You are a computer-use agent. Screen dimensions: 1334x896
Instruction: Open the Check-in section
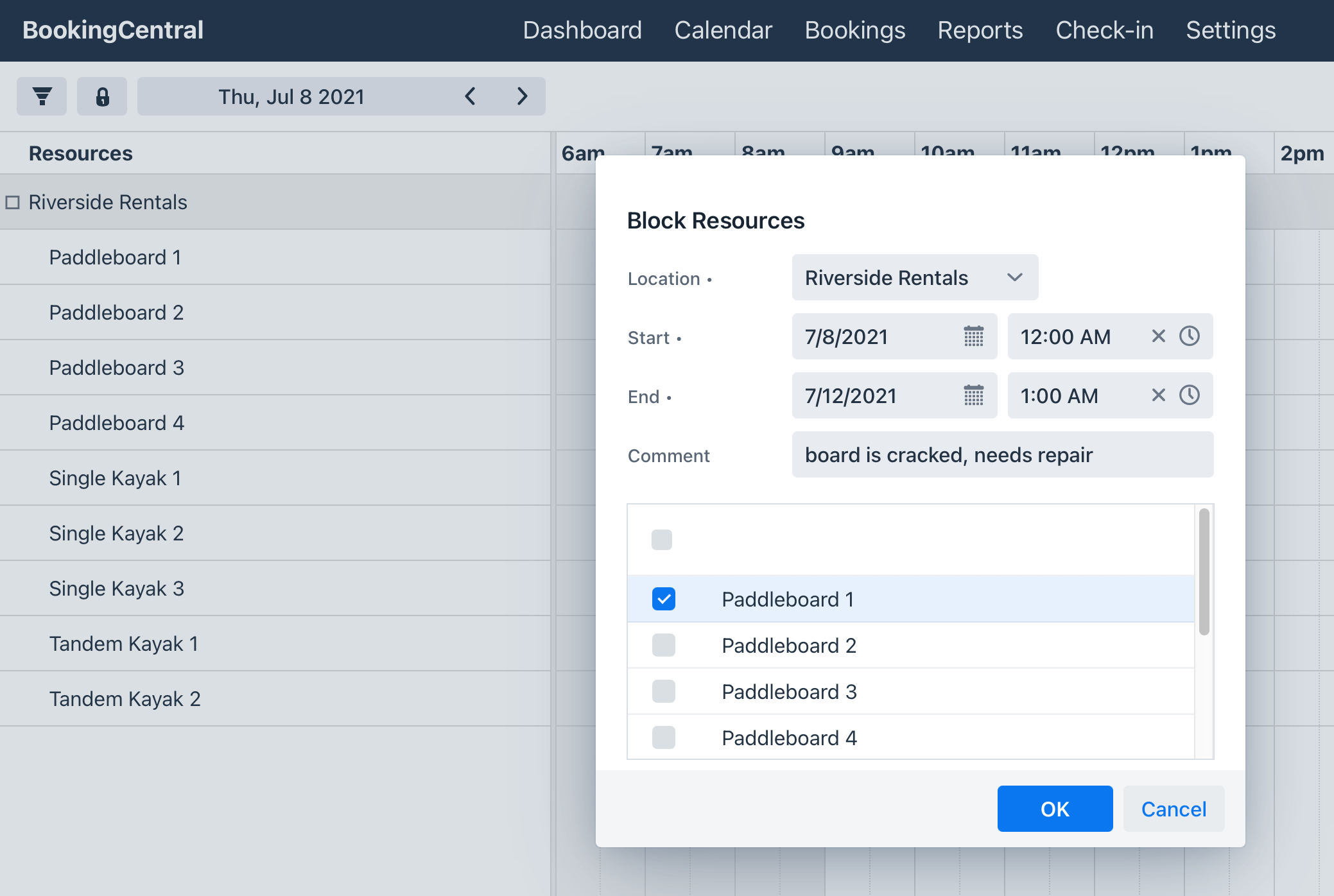(1104, 30)
